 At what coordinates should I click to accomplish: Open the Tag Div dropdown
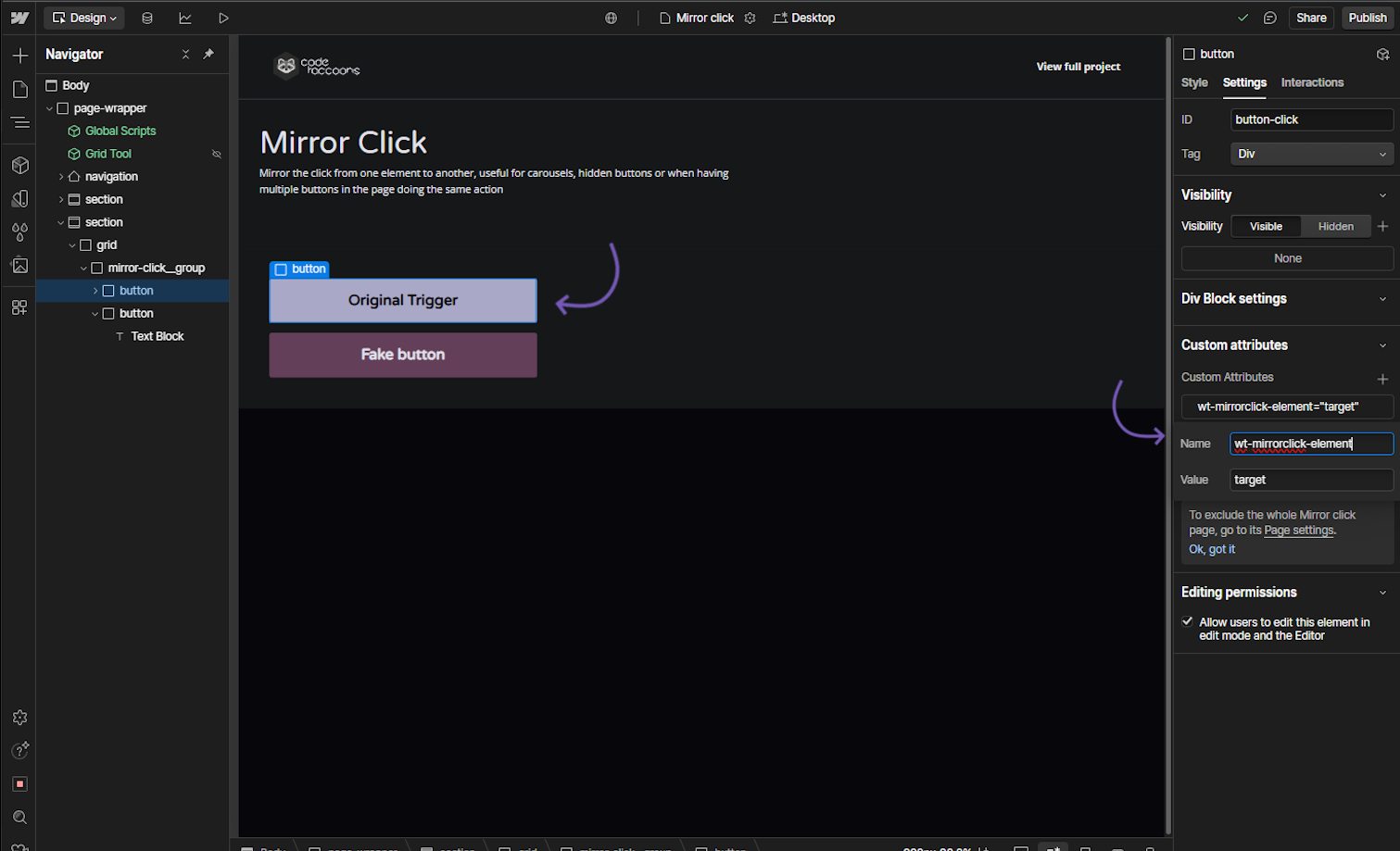1311,154
